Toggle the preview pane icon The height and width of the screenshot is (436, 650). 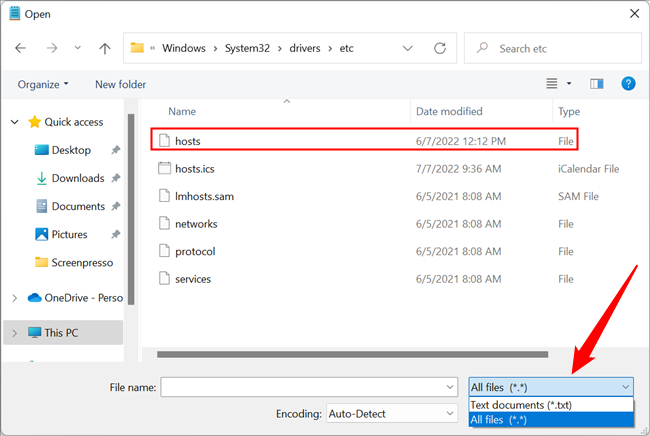(597, 84)
